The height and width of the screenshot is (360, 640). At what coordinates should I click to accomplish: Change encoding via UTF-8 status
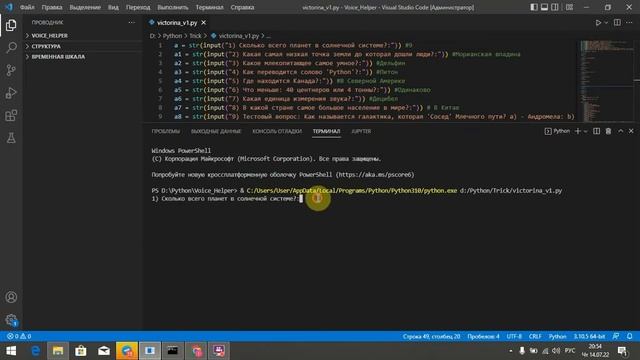tap(514, 336)
